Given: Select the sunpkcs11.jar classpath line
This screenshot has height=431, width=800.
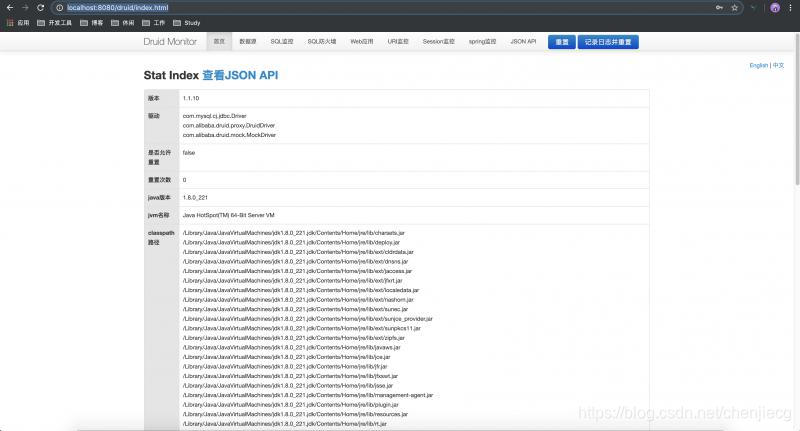Looking at the screenshot, I should click(302, 328).
